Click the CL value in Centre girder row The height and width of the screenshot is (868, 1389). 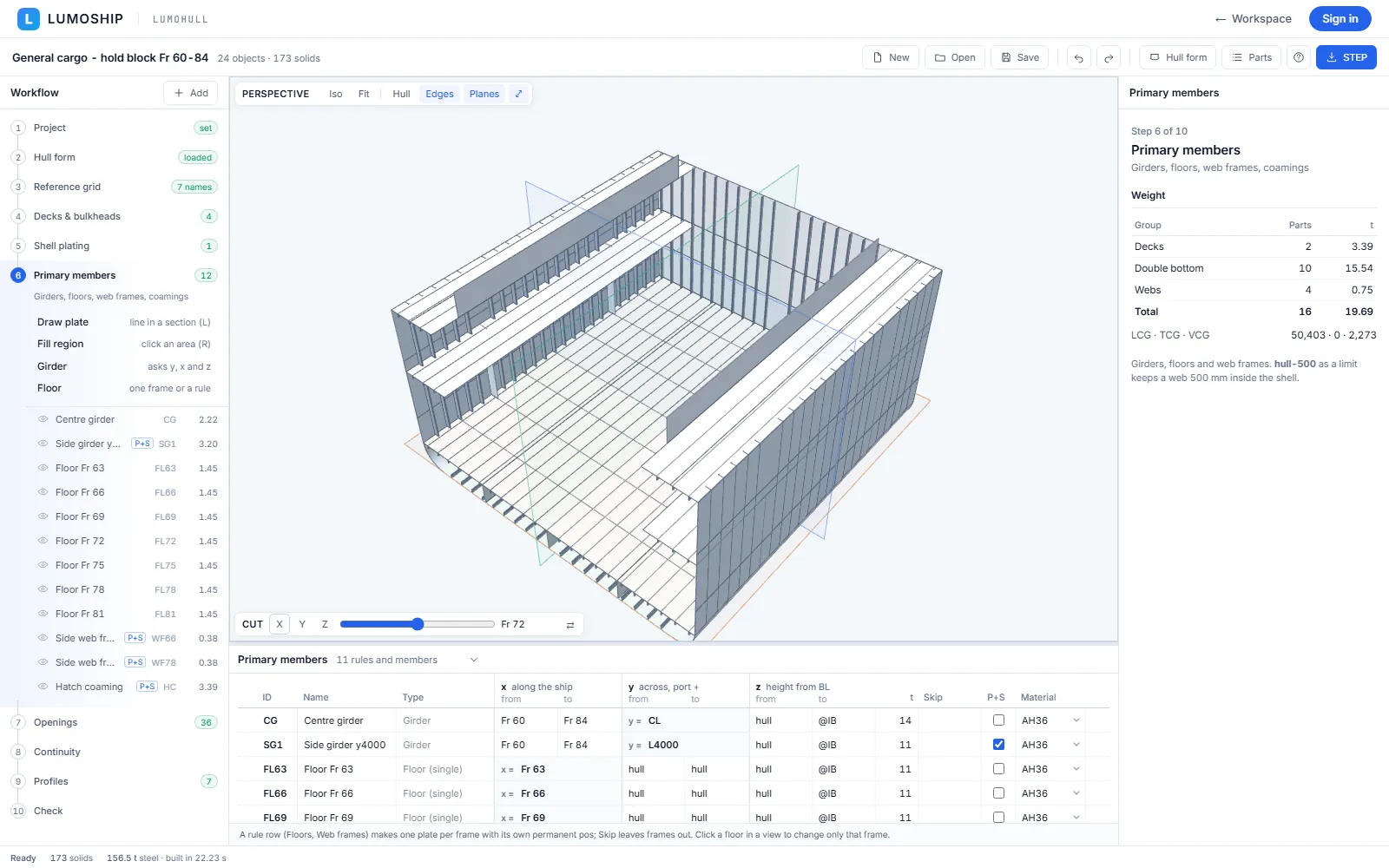tap(655, 720)
